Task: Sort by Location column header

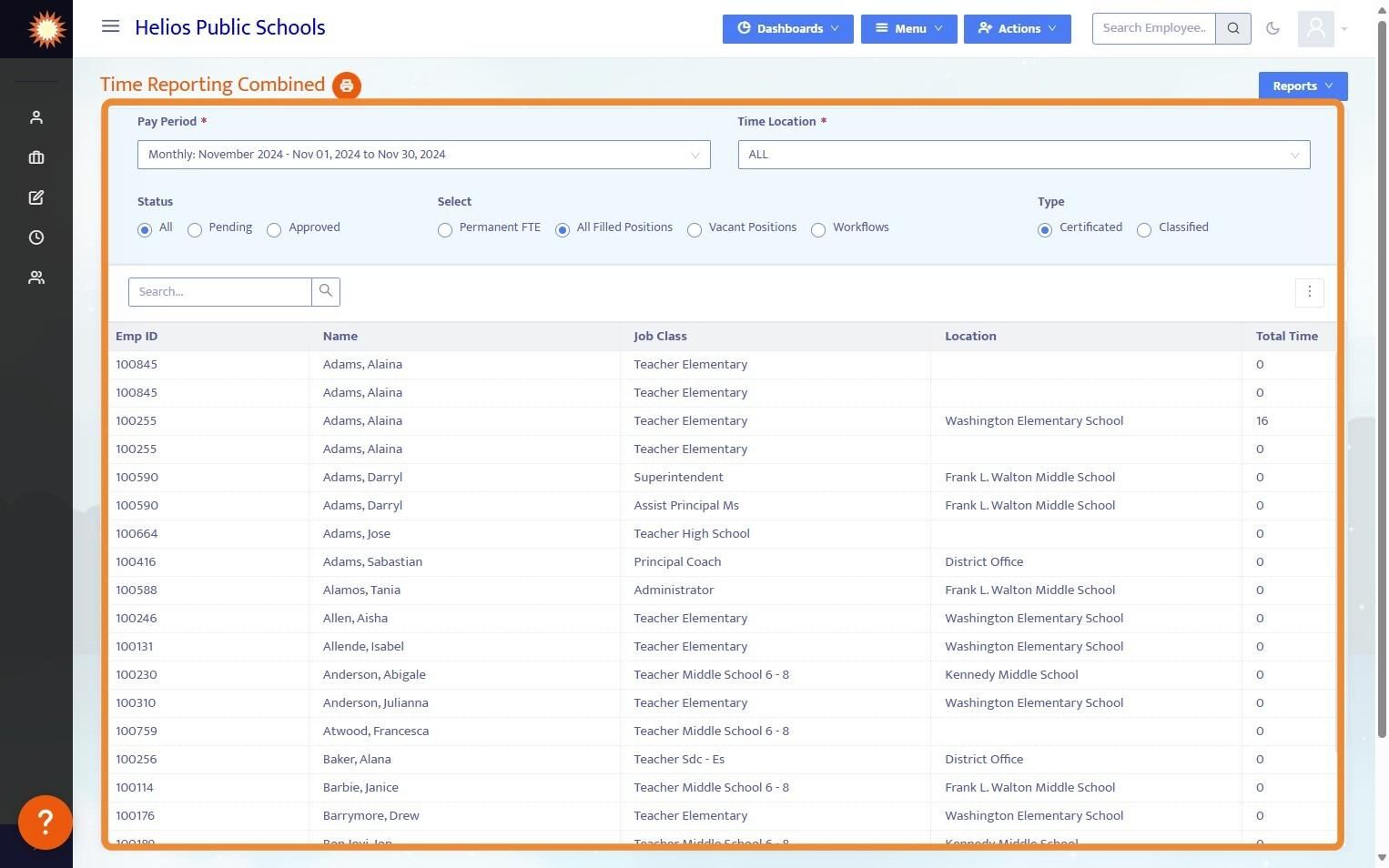Action: coord(970,337)
